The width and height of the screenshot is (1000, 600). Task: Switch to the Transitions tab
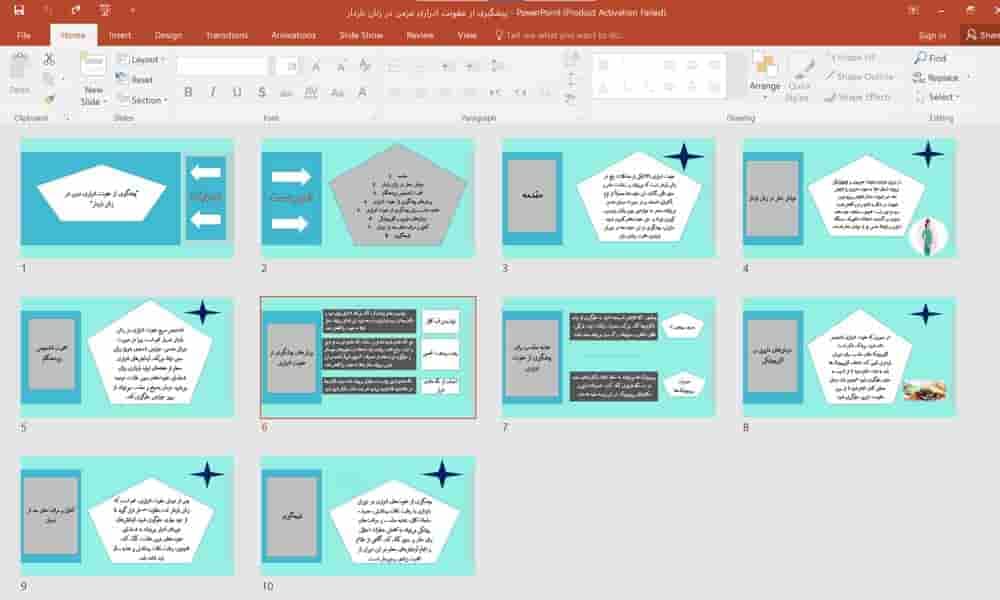[227, 35]
